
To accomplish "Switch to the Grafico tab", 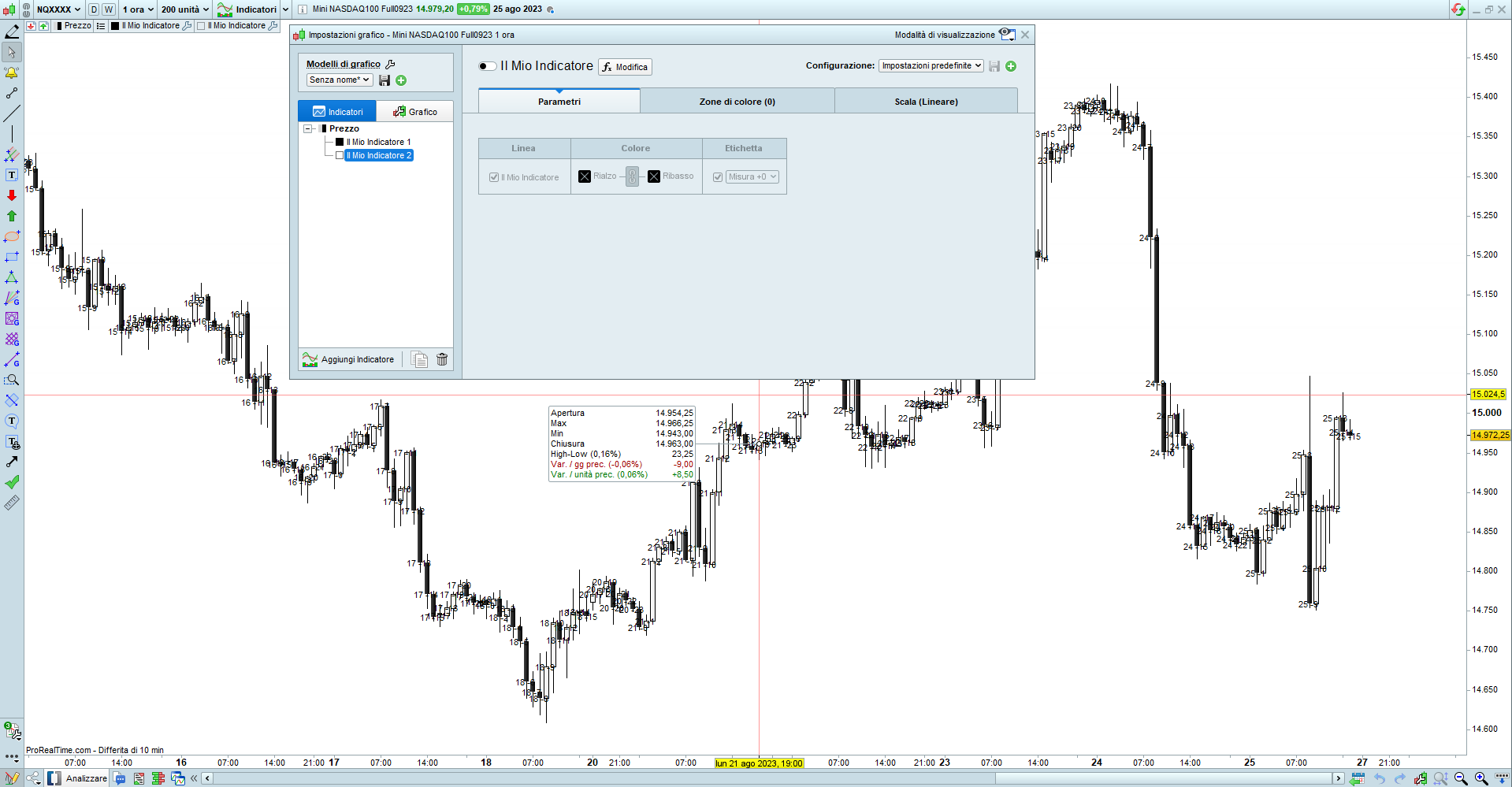I will click(x=414, y=112).
